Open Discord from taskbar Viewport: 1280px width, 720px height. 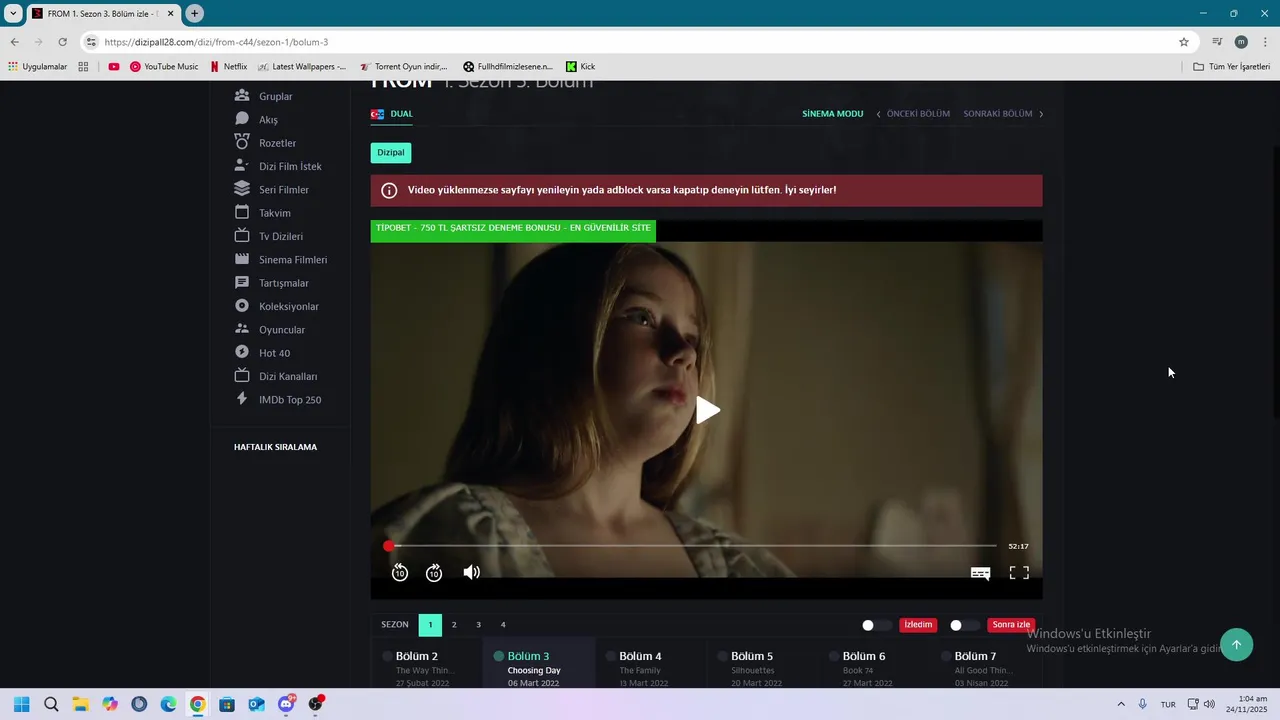(x=286, y=704)
